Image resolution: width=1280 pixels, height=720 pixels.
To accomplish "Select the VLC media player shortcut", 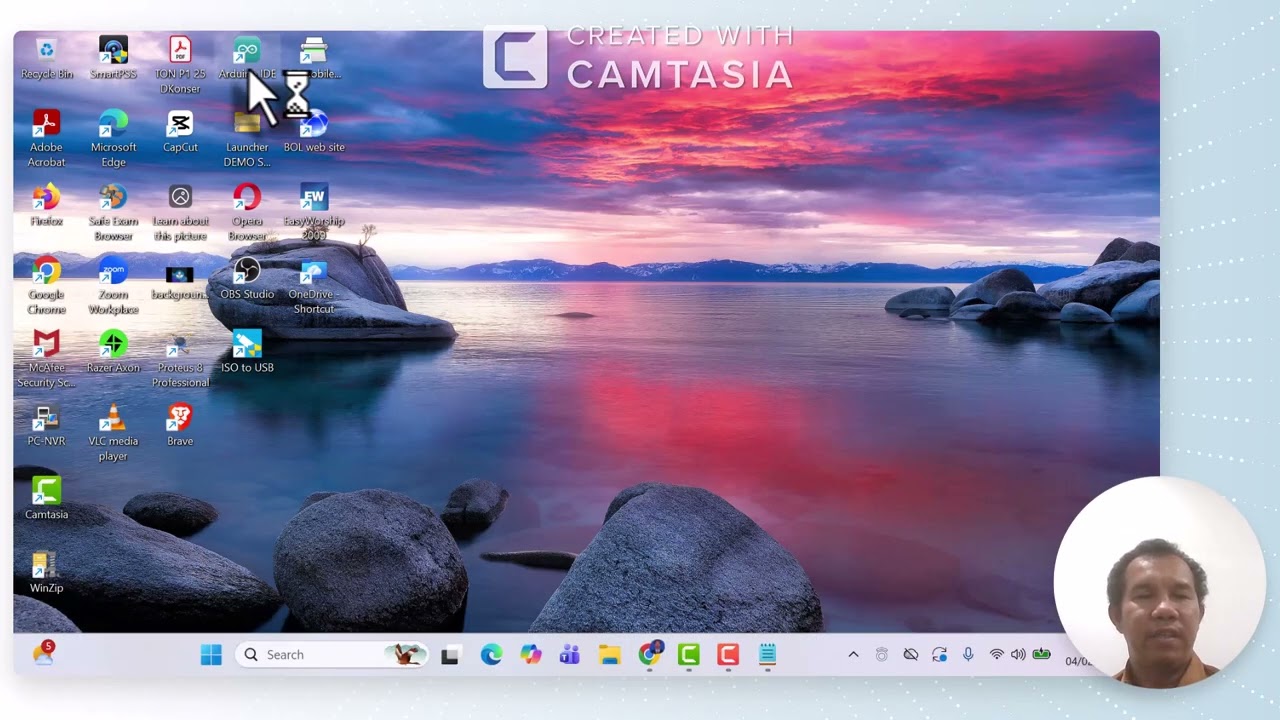I will [113, 433].
